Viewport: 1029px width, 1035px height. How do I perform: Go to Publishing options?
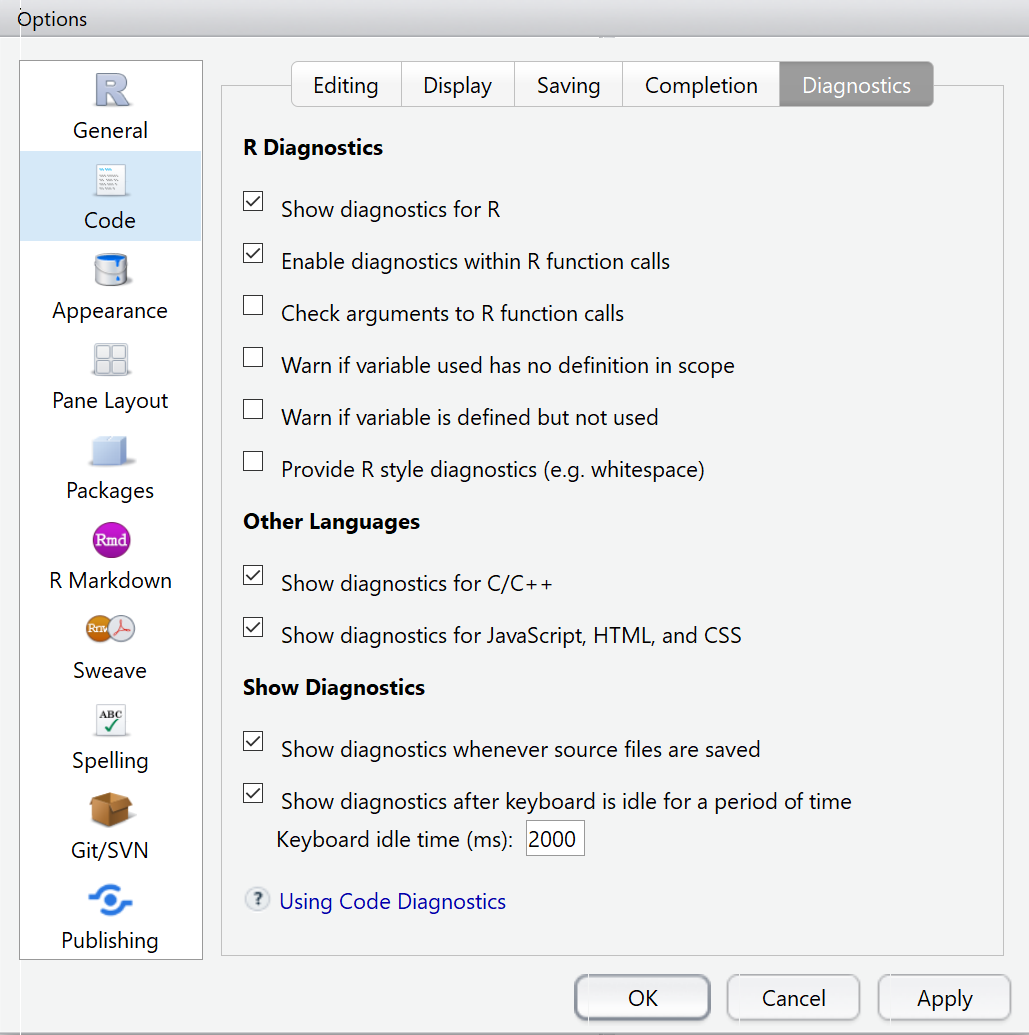(x=110, y=918)
